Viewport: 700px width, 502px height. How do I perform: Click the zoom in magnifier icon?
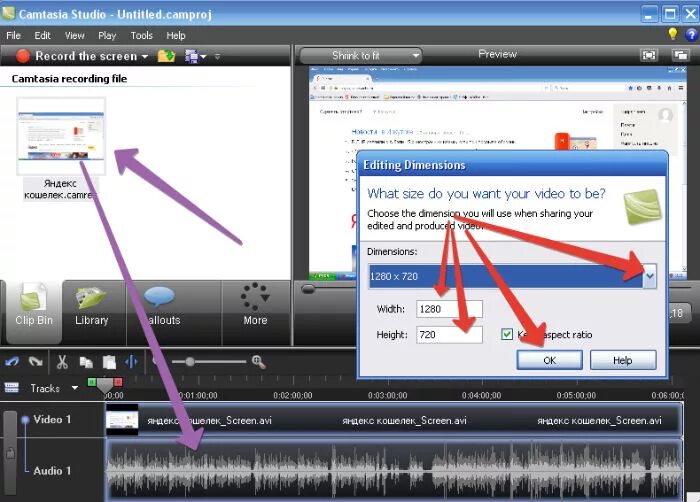click(259, 362)
